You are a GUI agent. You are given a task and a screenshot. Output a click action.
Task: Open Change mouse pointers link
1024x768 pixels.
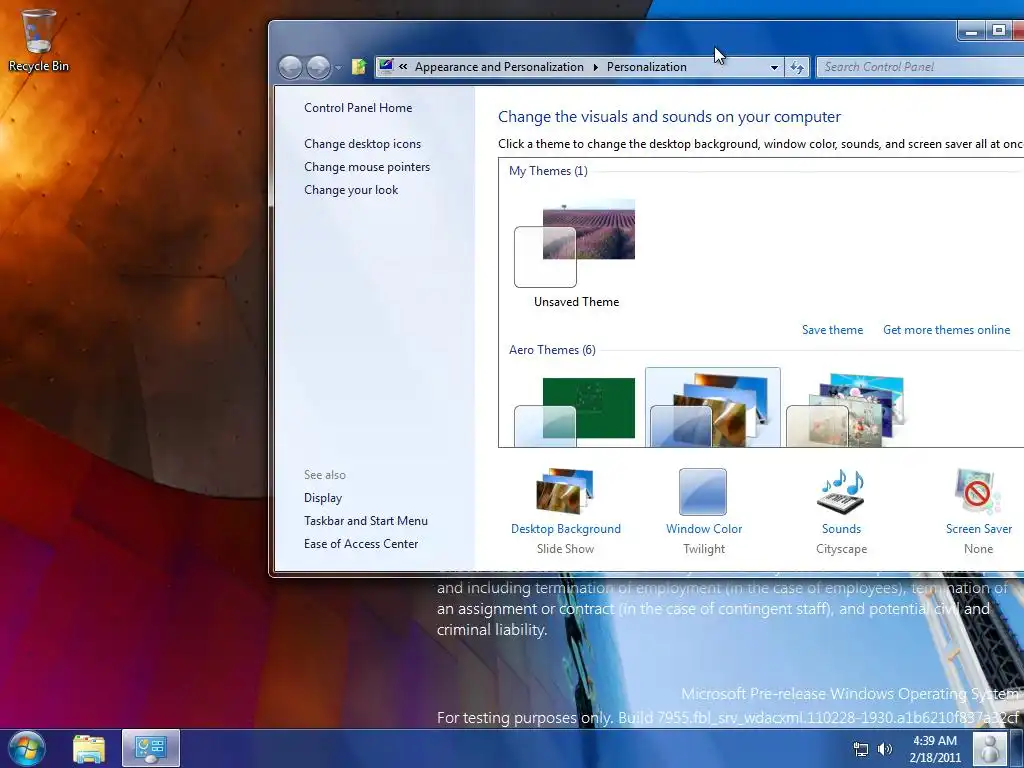pos(367,167)
